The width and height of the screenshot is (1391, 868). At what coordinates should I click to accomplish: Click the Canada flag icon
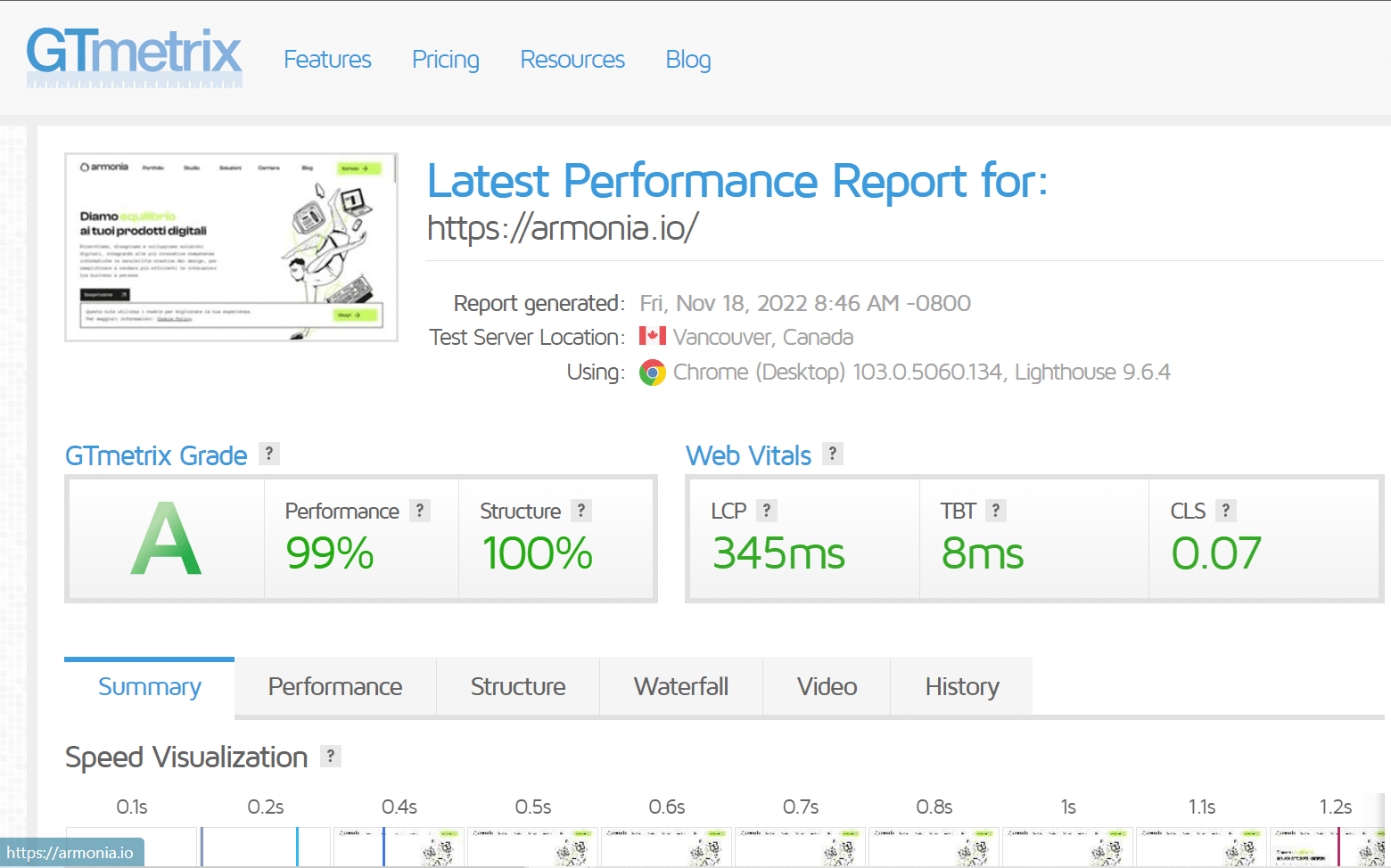point(653,336)
